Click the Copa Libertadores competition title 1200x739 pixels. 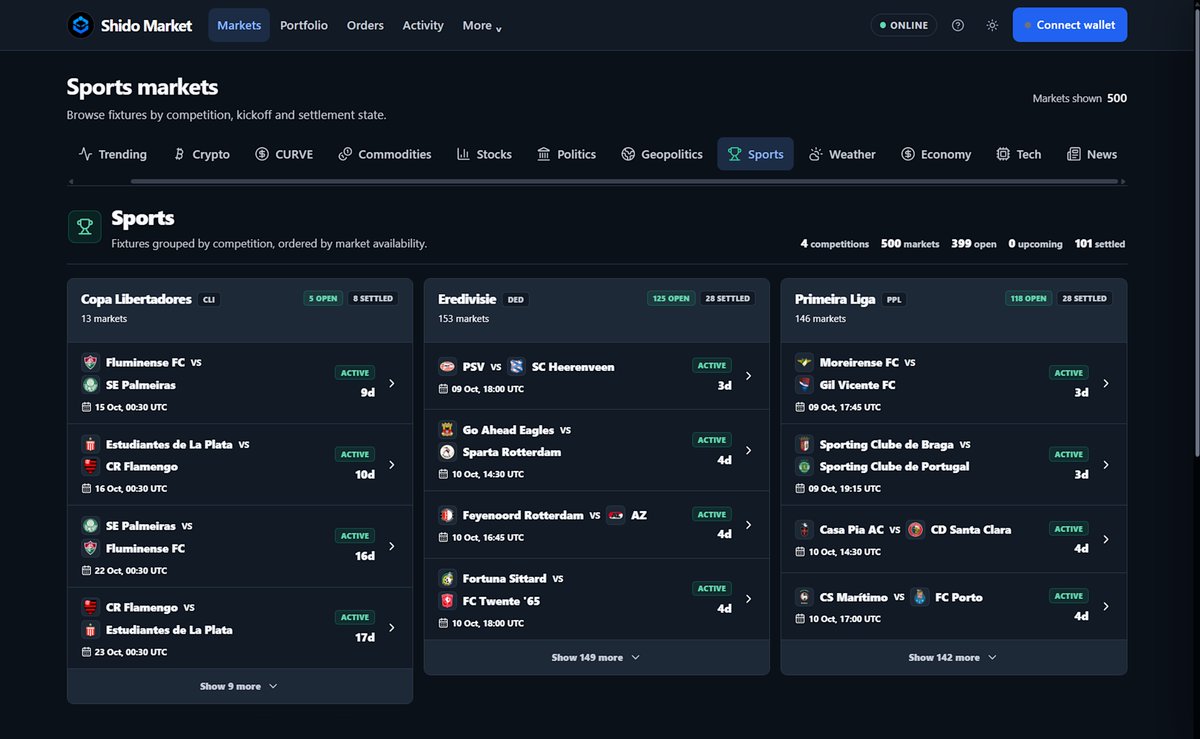click(136, 299)
